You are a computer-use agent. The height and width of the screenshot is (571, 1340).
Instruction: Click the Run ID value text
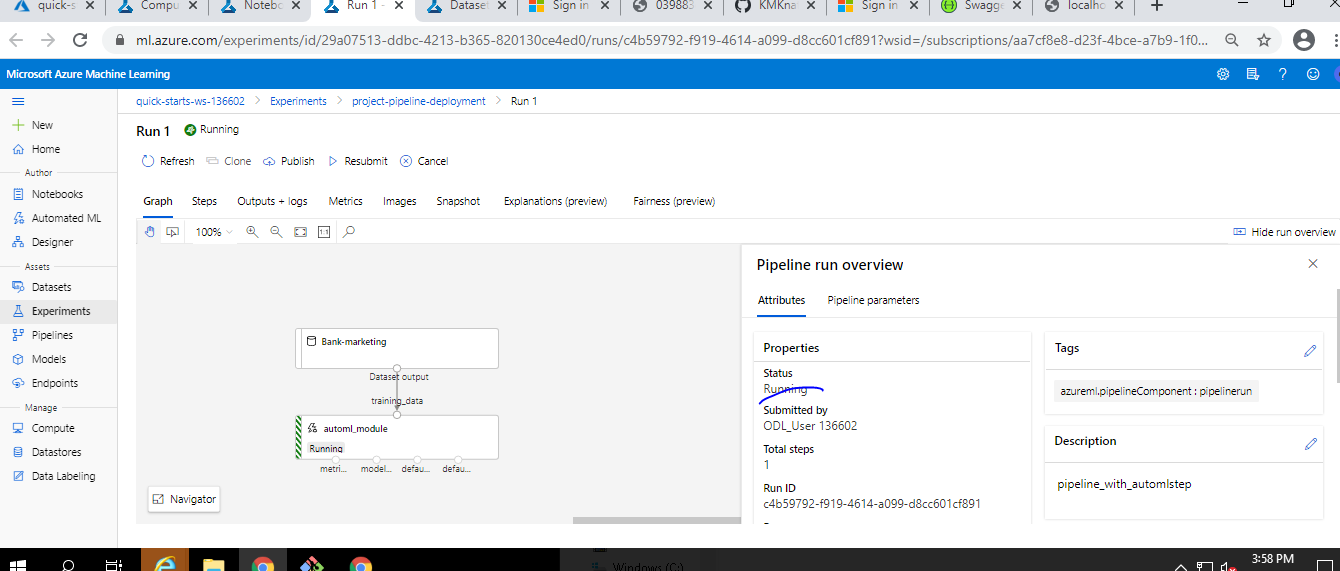872,503
